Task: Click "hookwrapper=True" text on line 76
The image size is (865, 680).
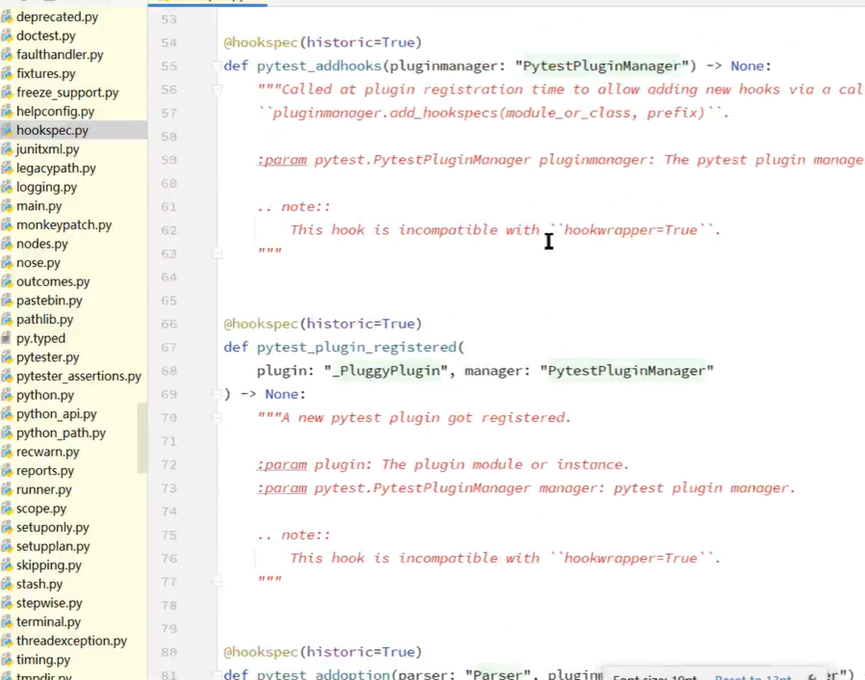Action: point(631,558)
